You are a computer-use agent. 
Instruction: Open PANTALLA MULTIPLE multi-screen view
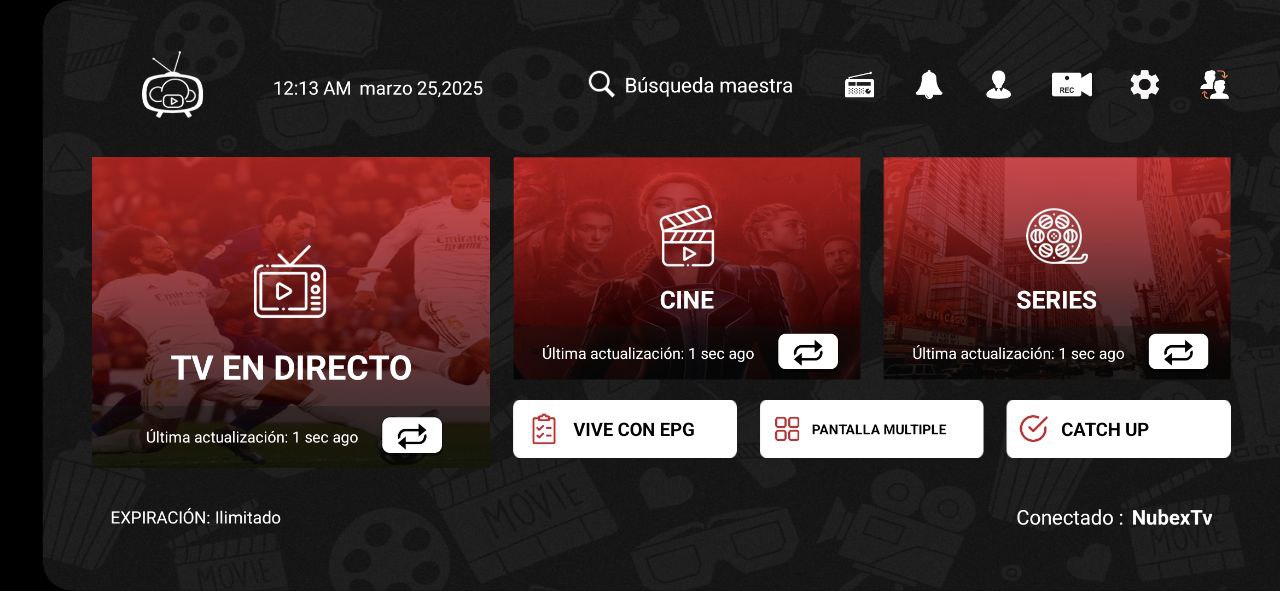(x=872, y=429)
